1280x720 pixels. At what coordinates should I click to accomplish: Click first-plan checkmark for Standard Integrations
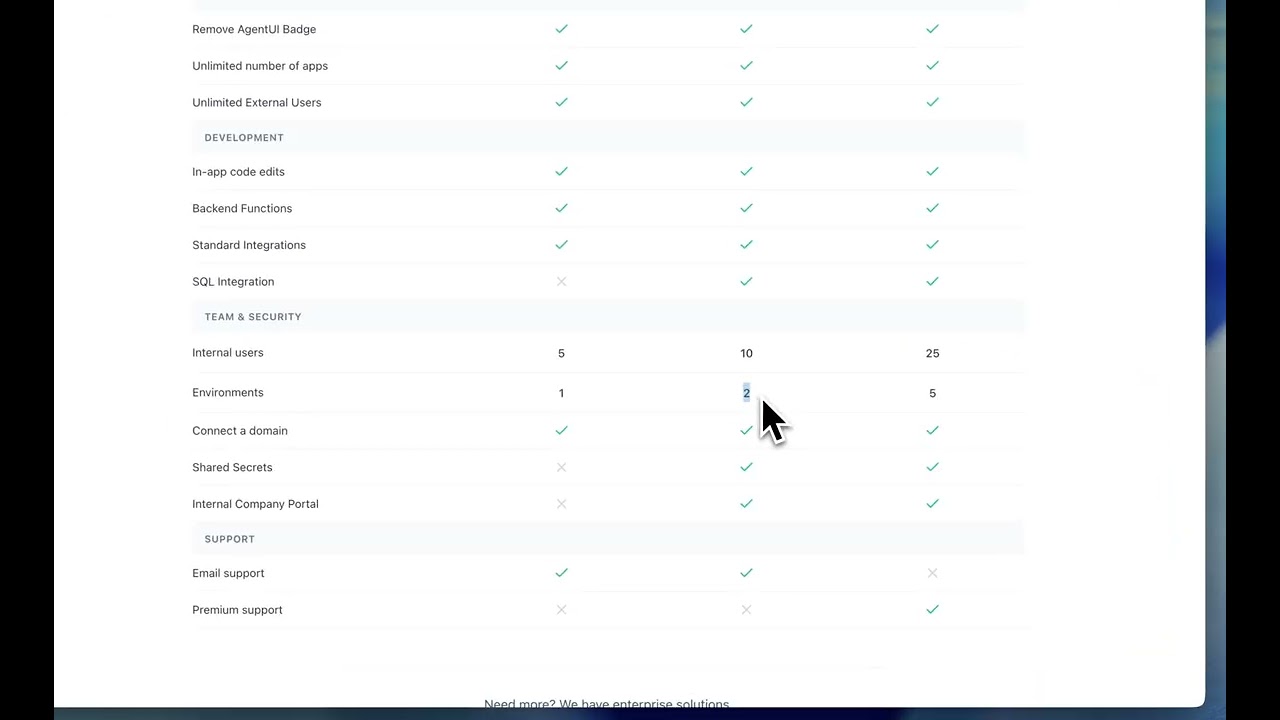561,245
